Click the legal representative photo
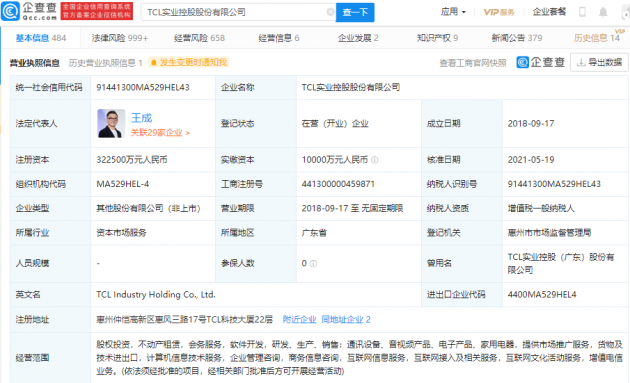Screen dimensions: 630x383 111,123
